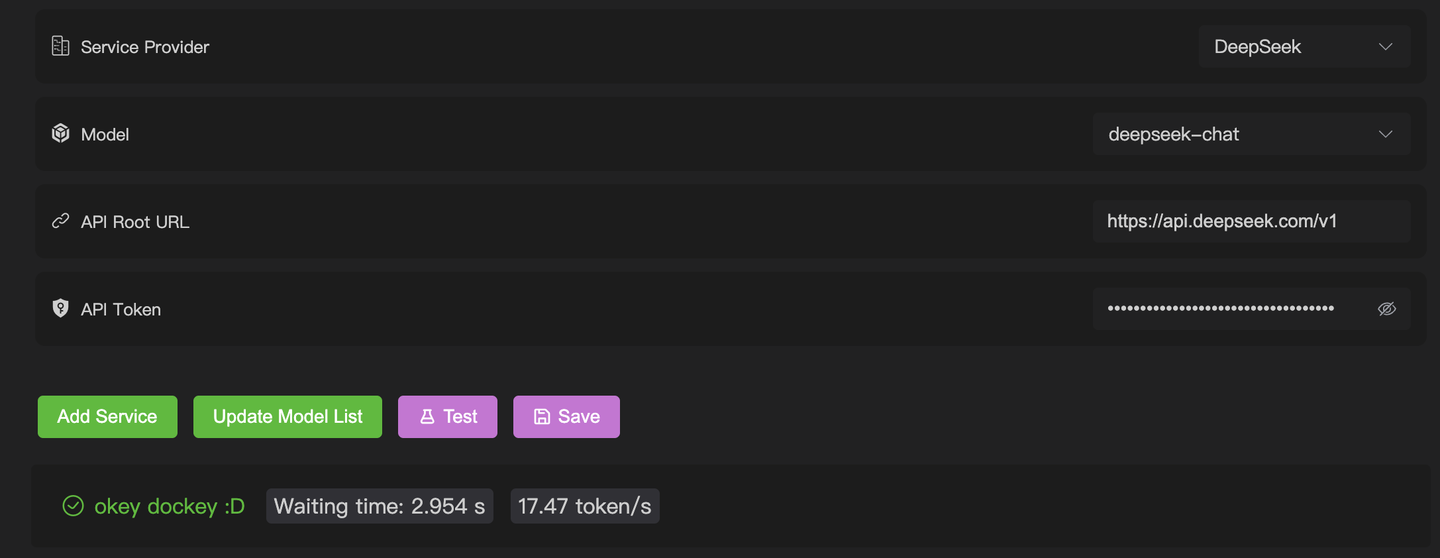The height and width of the screenshot is (558, 1440).
Task: Click the chevron beside DeepSeek provider
Action: pos(1385,47)
